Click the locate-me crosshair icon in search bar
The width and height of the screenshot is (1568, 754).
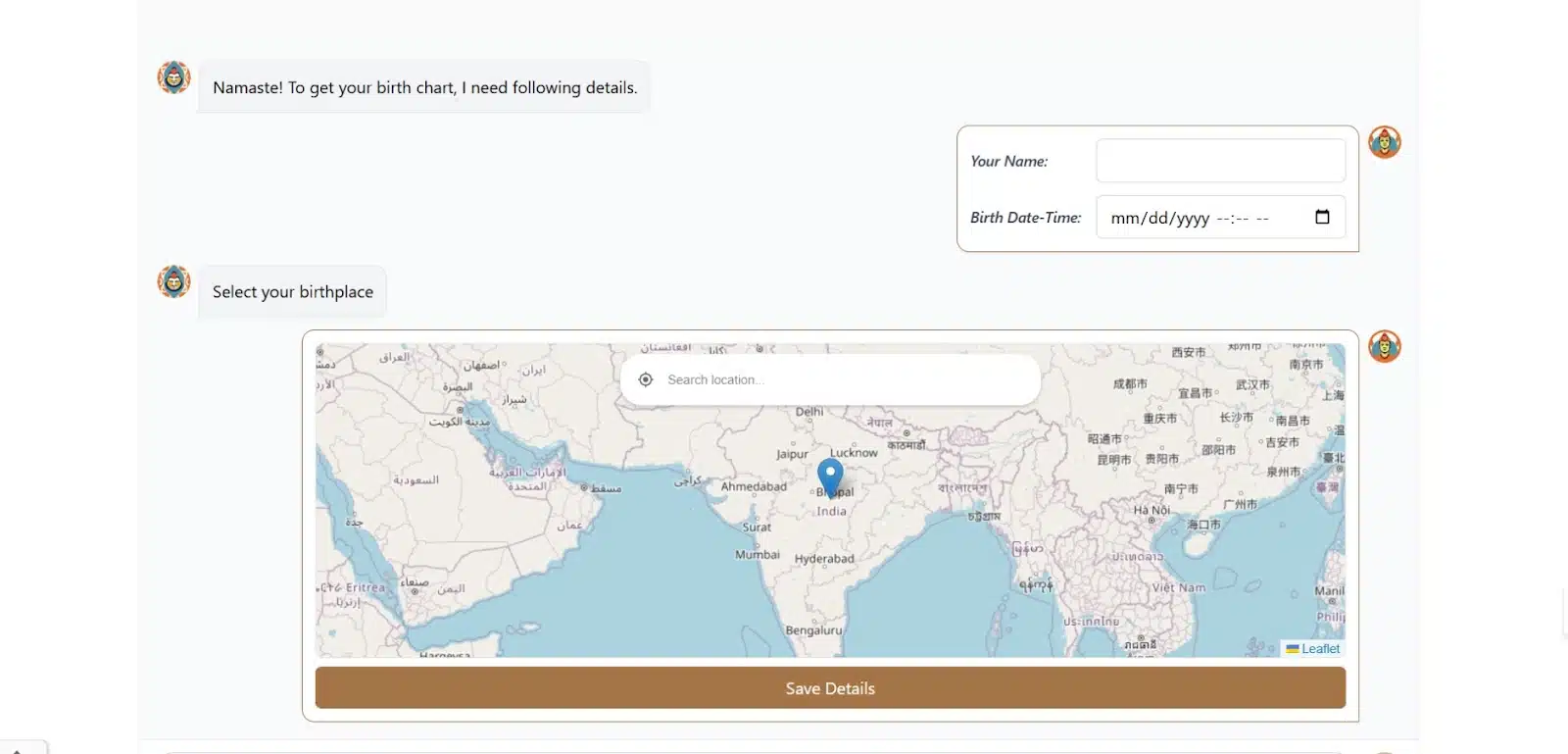click(x=646, y=379)
